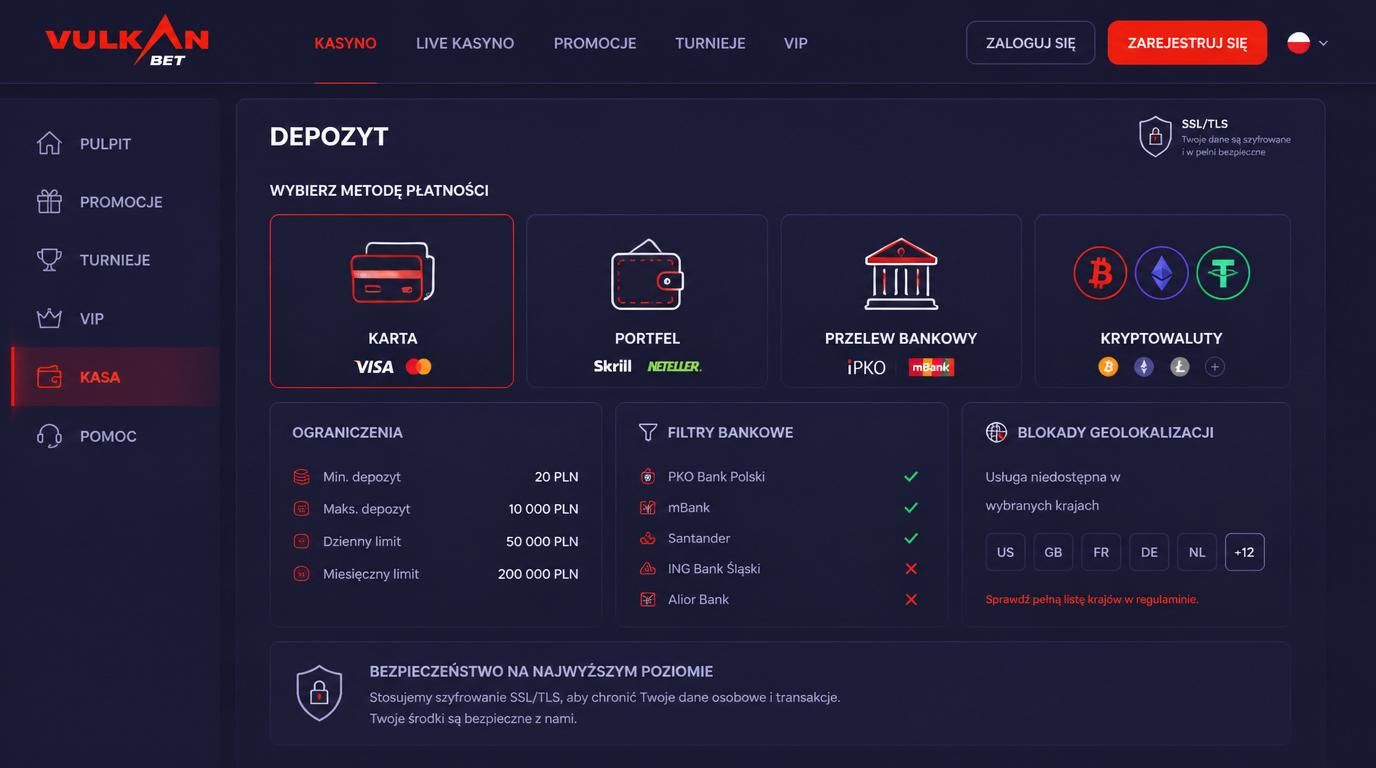Click the large Tether icon in Kryptowaluty card
The width and height of the screenshot is (1376, 768).
(x=1223, y=273)
